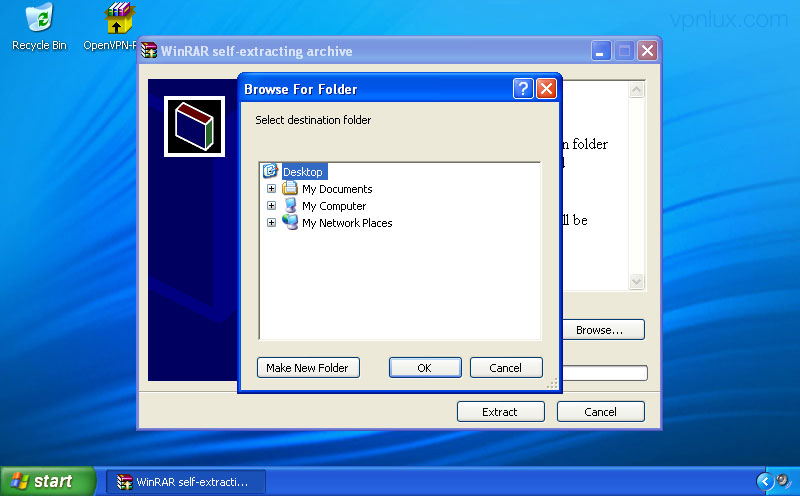
Task: Click the My Documents folder icon
Action: point(290,188)
